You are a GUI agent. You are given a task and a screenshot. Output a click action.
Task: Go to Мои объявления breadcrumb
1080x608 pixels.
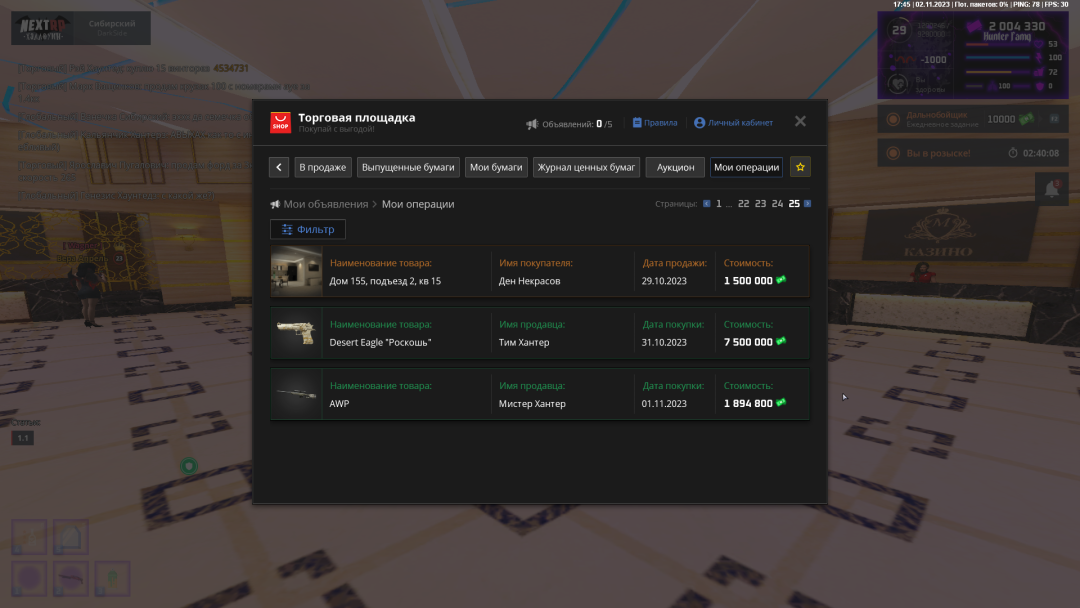326,204
